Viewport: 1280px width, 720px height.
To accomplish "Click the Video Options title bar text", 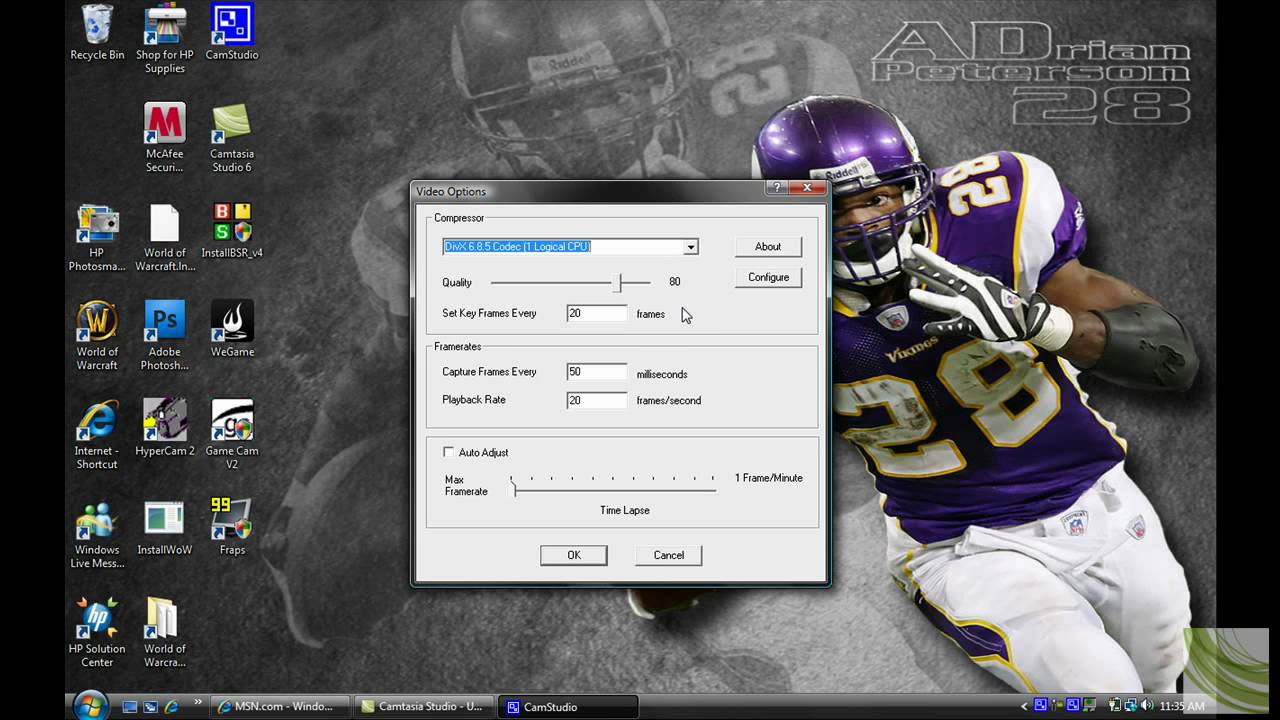I will 451,192.
